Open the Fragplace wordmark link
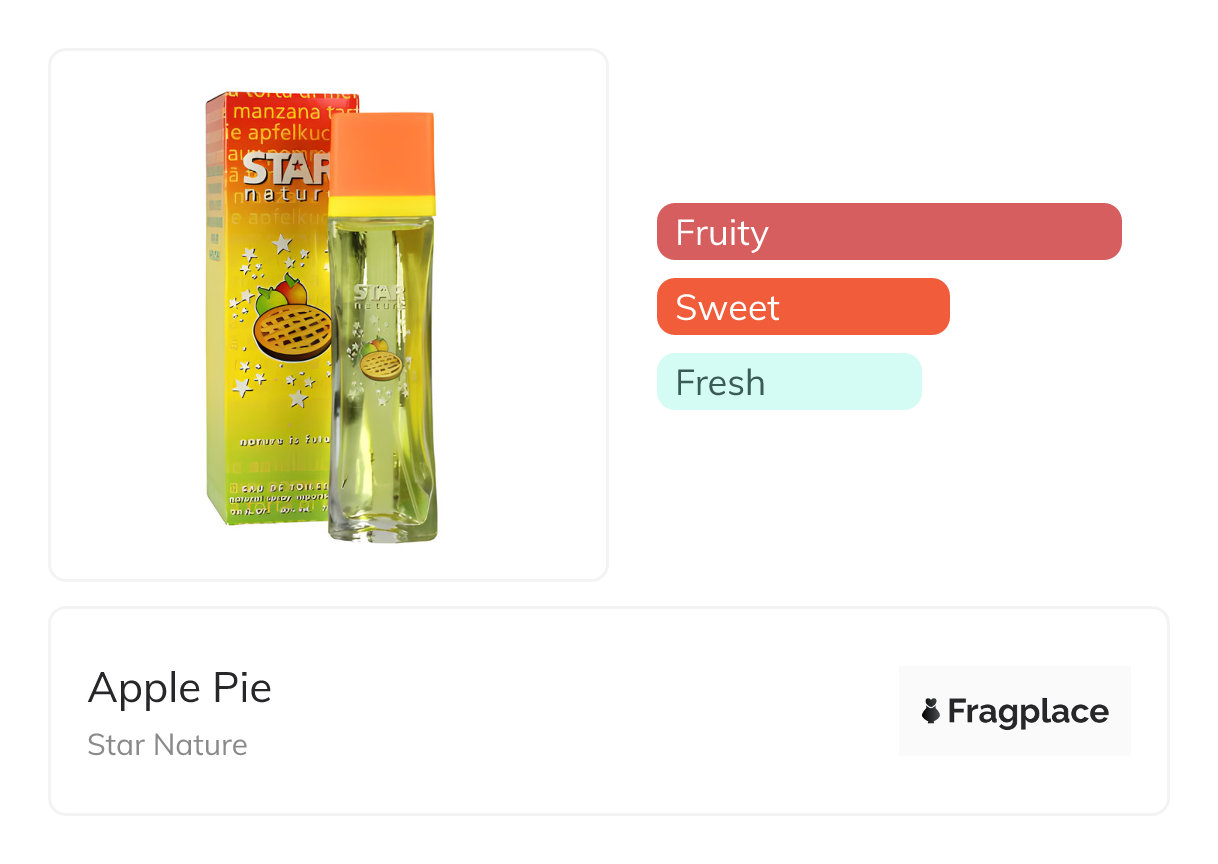The image size is (1218, 864). (1027, 711)
